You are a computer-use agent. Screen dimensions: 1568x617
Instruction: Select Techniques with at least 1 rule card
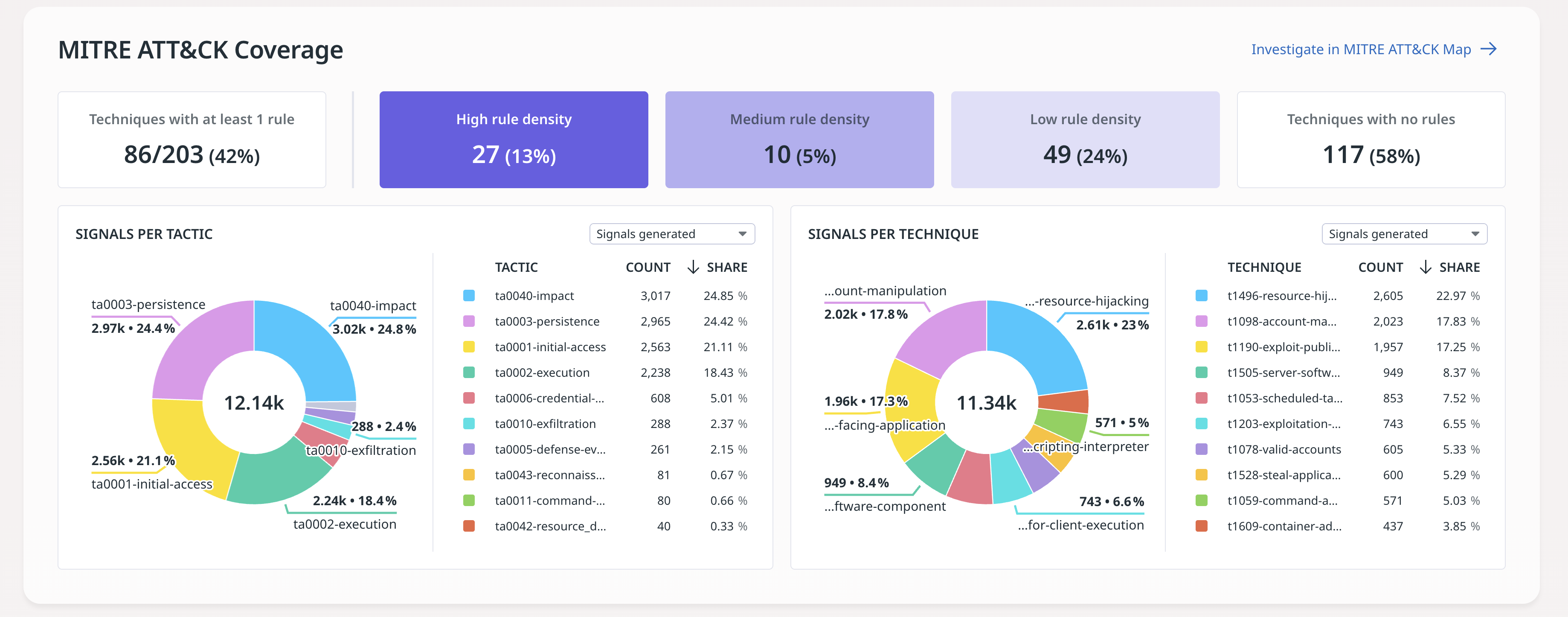[x=192, y=140]
